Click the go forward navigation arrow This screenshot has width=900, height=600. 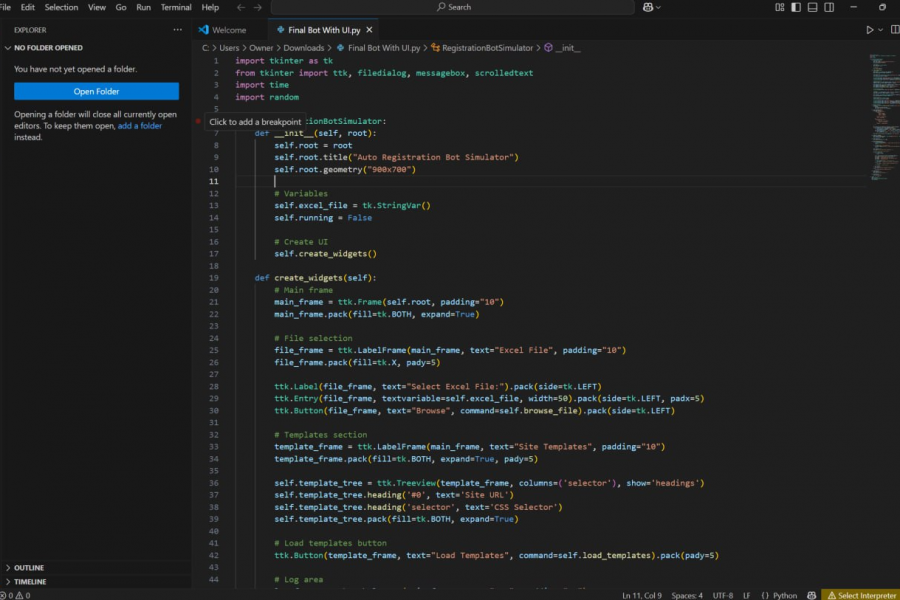[259, 7]
